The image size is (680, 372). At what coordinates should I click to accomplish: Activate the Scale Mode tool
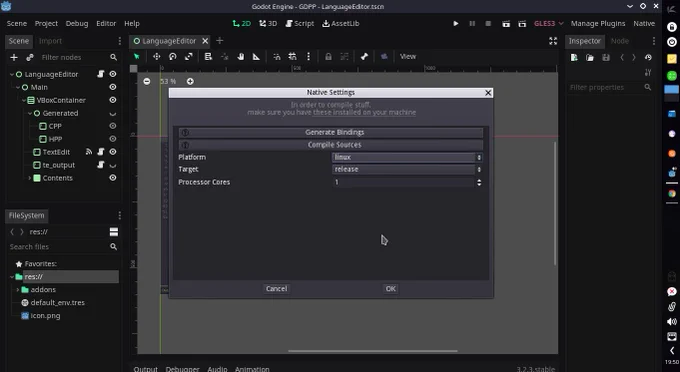189,57
